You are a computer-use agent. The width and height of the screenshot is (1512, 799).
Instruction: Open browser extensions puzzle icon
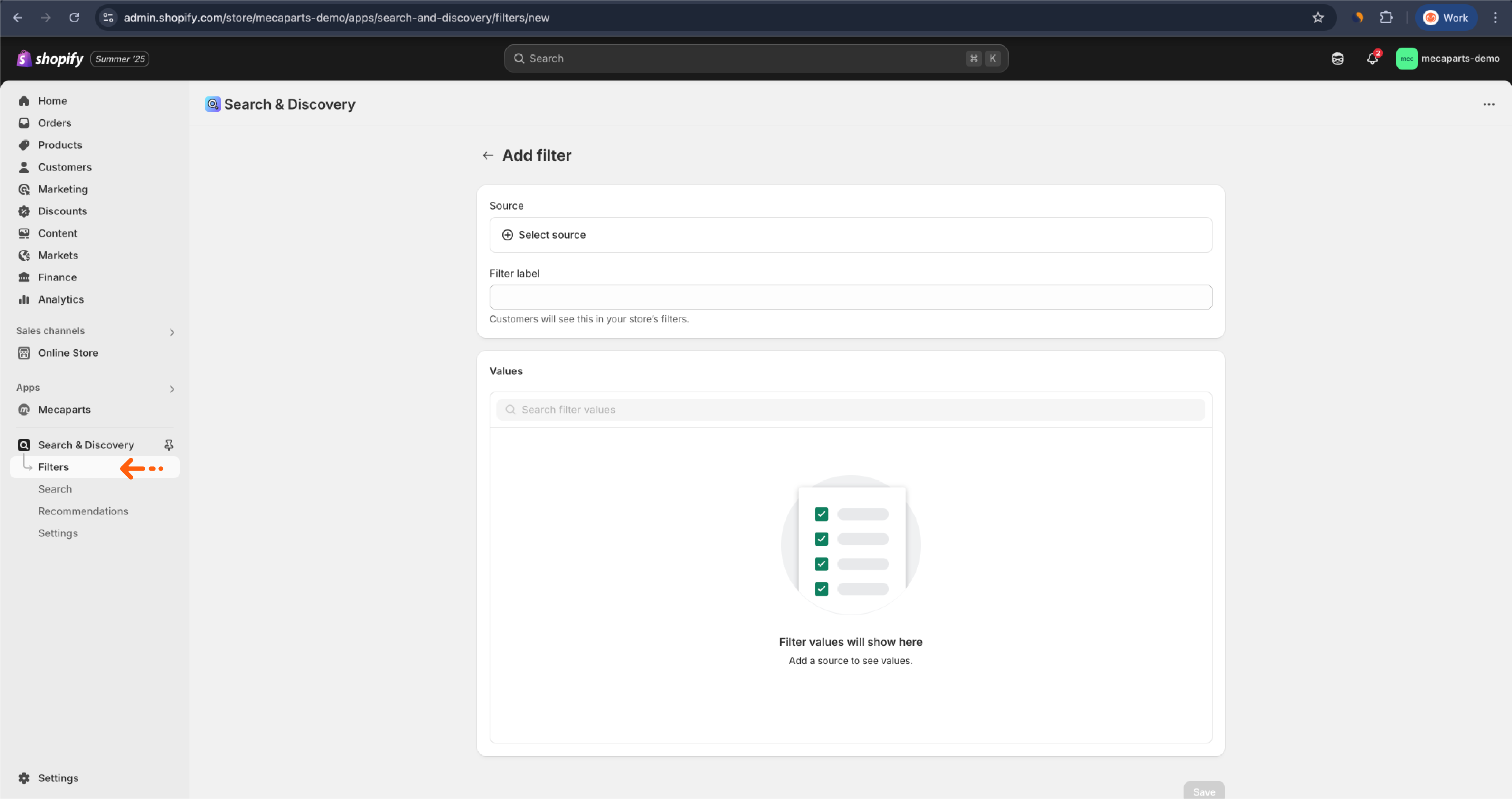point(1386,18)
